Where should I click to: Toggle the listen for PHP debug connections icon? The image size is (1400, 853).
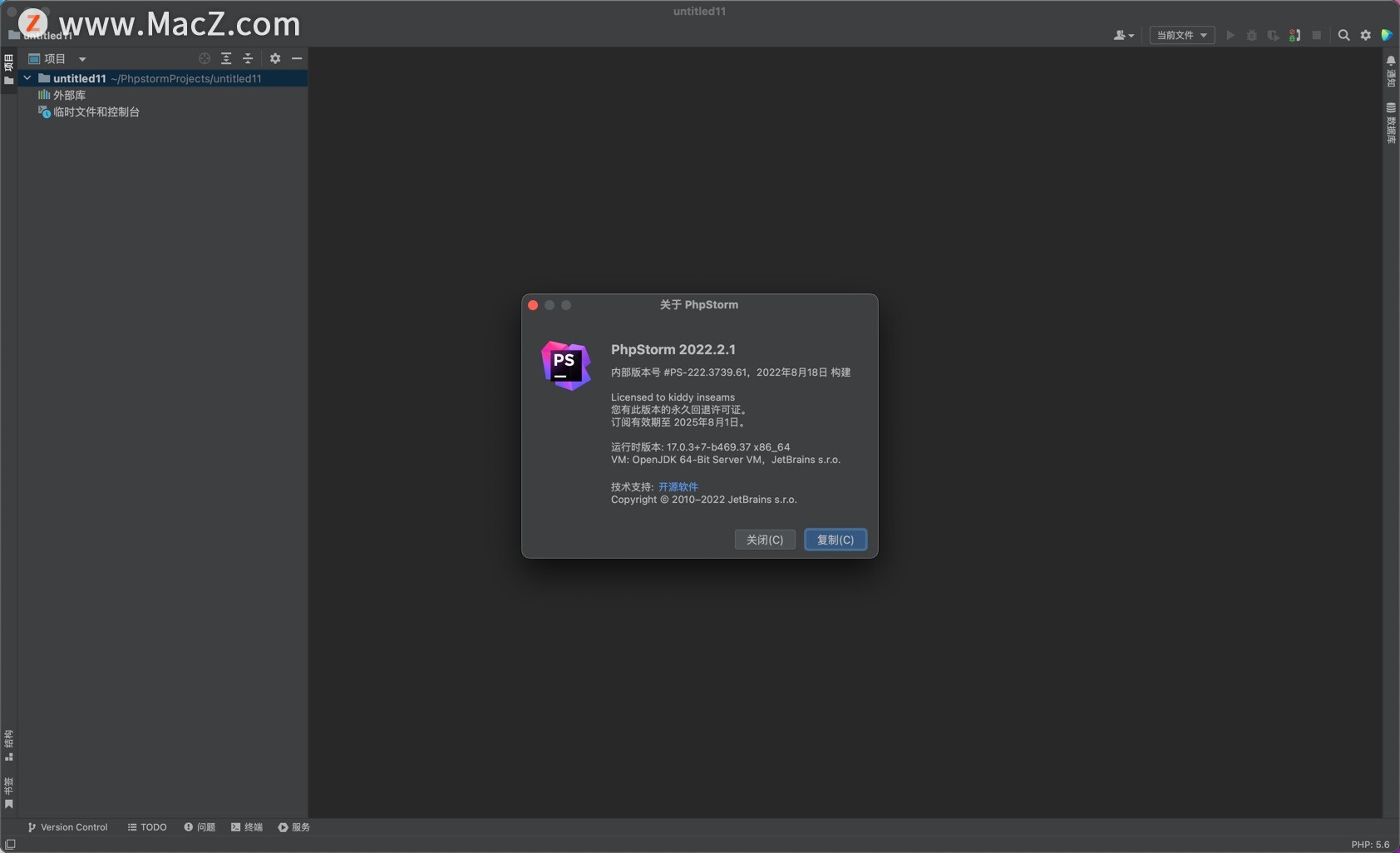pyautogui.click(x=1294, y=35)
